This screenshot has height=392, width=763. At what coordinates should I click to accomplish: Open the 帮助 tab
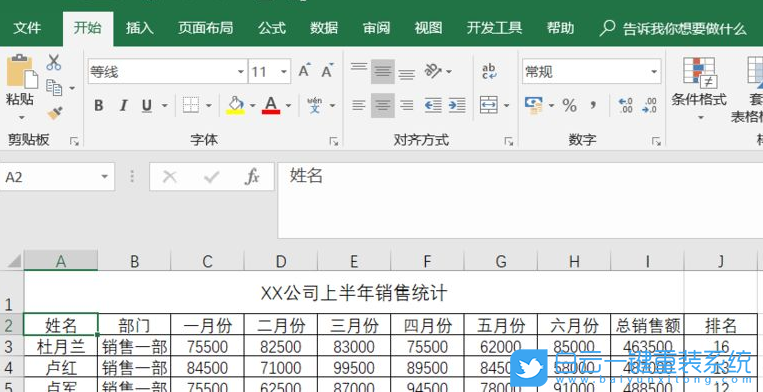tap(560, 28)
